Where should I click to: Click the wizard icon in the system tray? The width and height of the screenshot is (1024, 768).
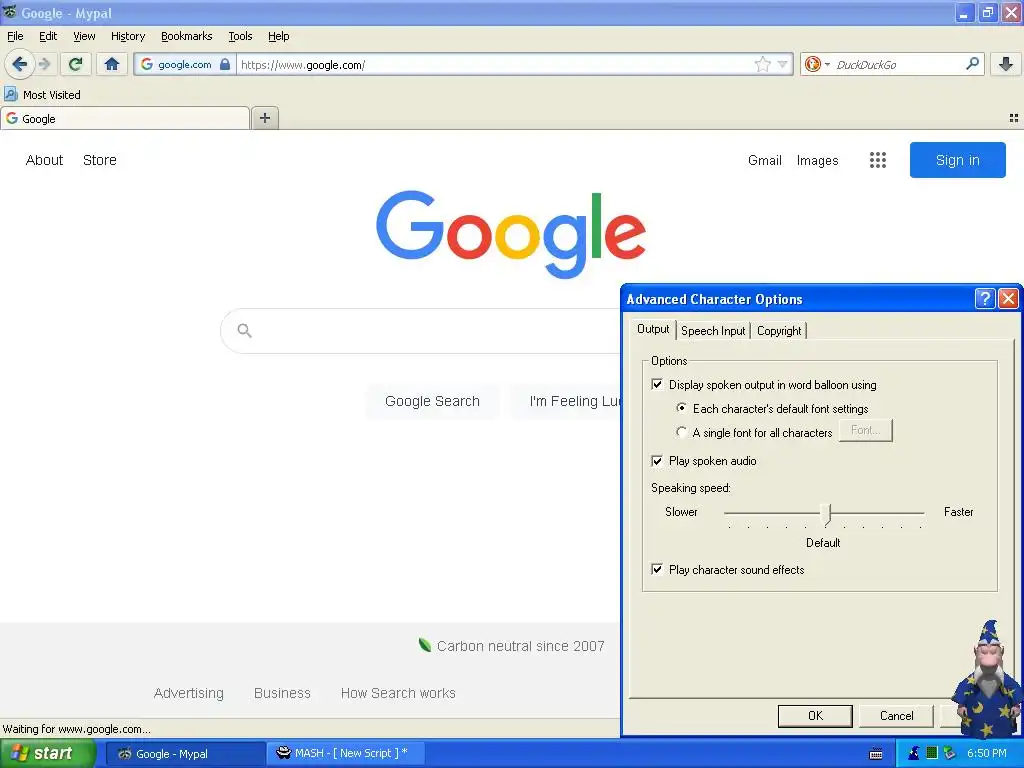coord(914,753)
